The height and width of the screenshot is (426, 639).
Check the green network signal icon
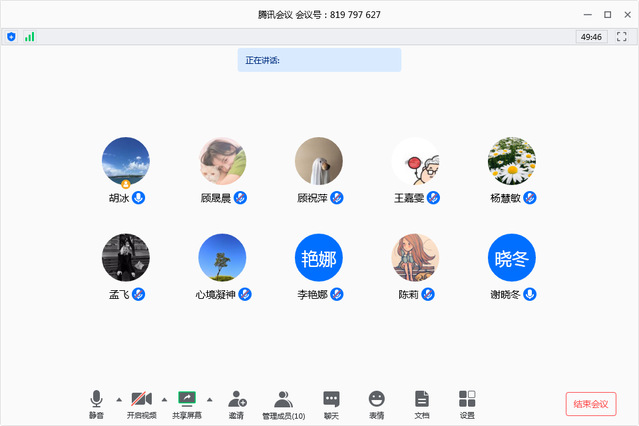[29, 36]
